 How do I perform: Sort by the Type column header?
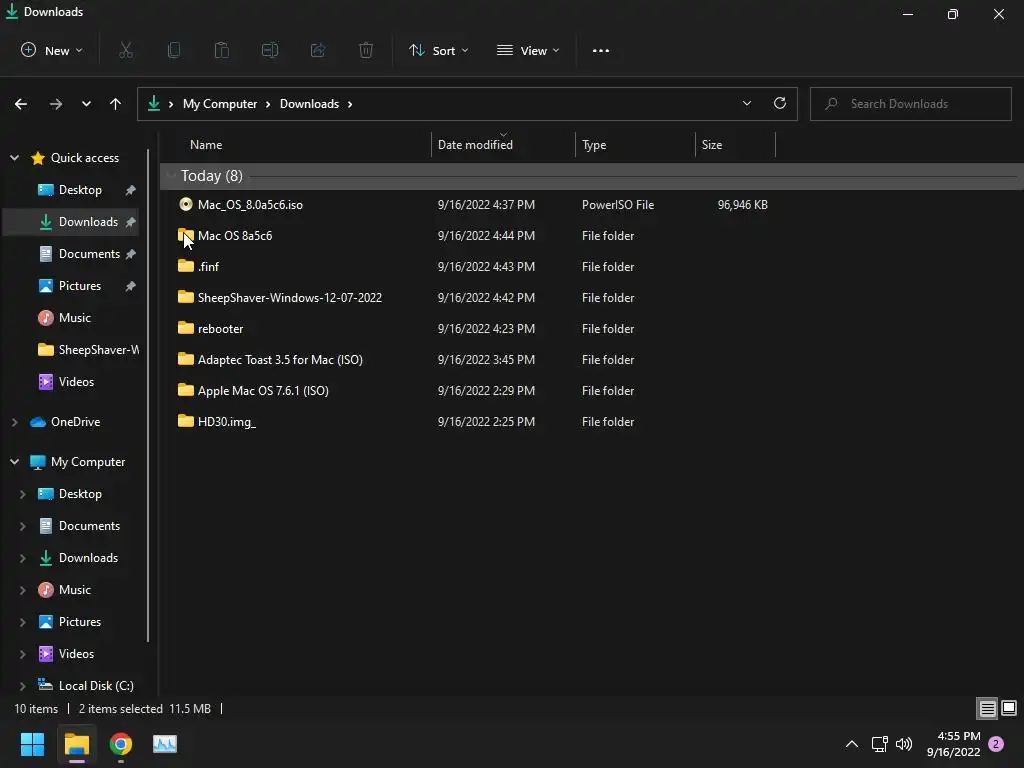pyautogui.click(x=594, y=145)
